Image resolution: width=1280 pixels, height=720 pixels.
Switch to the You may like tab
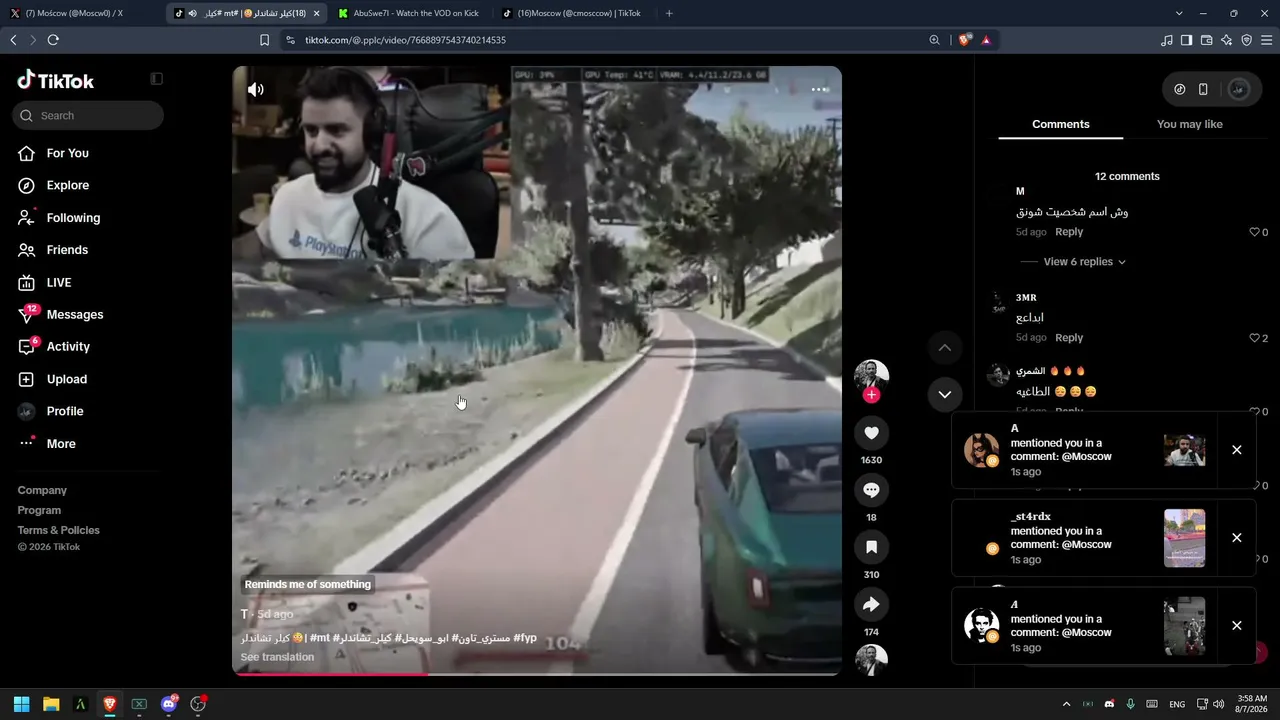click(x=1189, y=124)
